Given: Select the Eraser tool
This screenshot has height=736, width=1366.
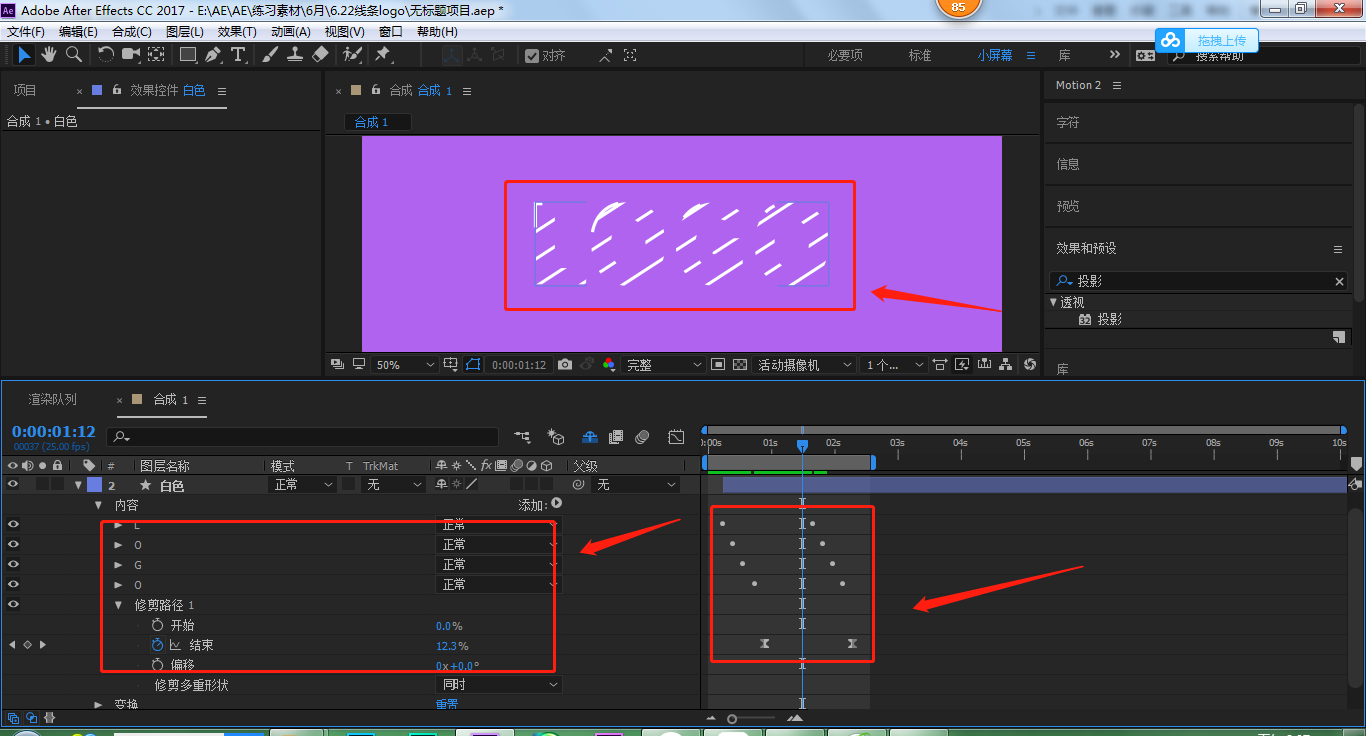Looking at the screenshot, I should pyautogui.click(x=320, y=54).
